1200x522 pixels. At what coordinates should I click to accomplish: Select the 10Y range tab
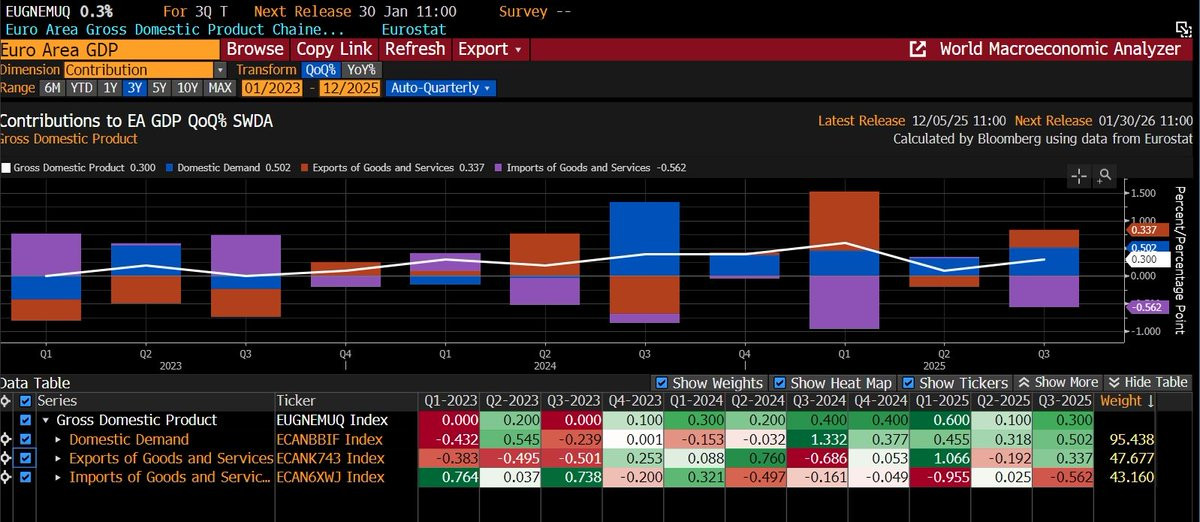187,88
